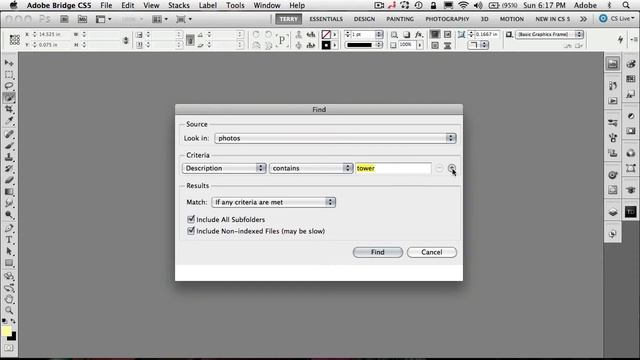Select the Lasso tool
Image resolution: width=640 pixels, height=360 pixels.
9,86
